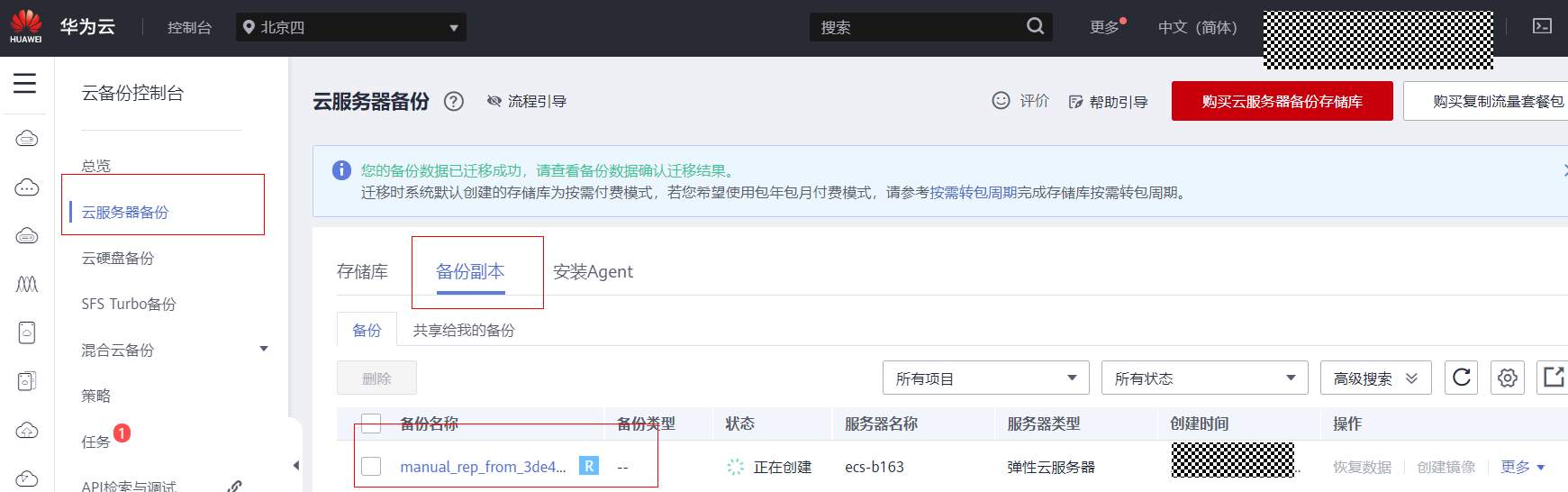Click 购买云服务器备份存储库 button
The width and height of the screenshot is (1568, 492).
(x=1282, y=101)
